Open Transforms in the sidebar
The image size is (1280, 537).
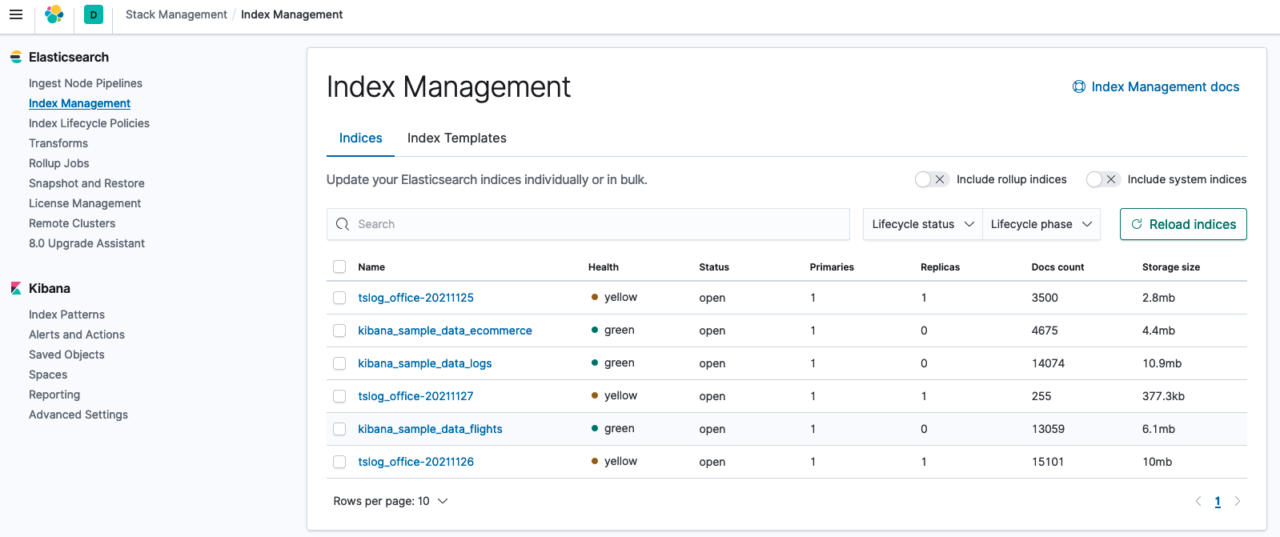[58, 143]
